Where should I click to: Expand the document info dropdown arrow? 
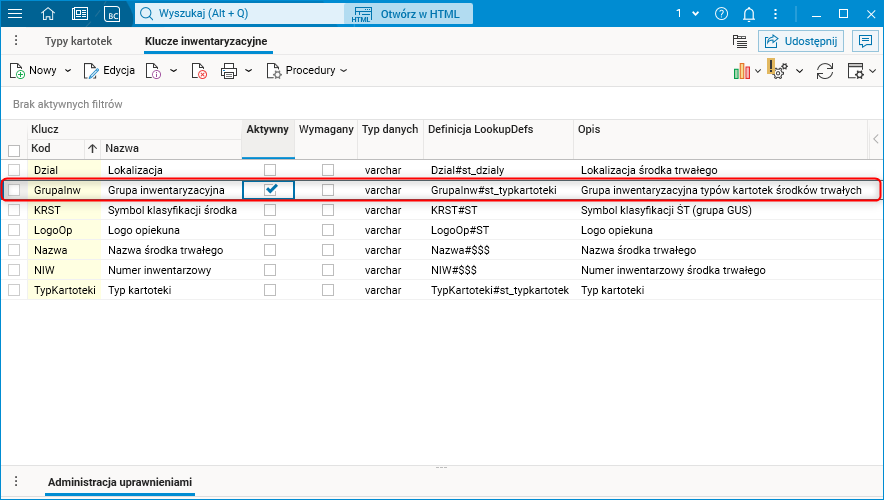(x=173, y=71)
